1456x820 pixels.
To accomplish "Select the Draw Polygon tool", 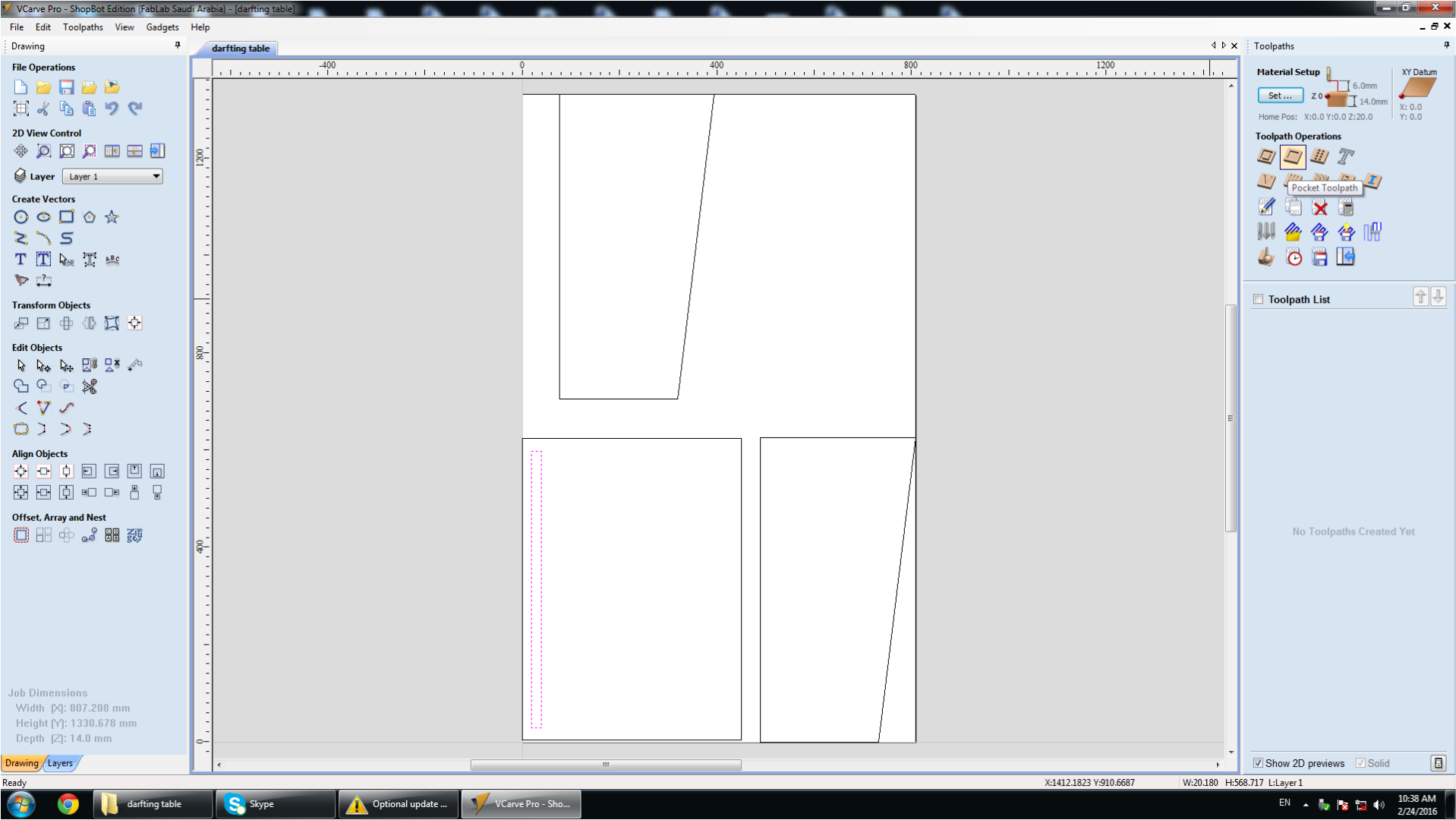I will [x=90, y=217].
